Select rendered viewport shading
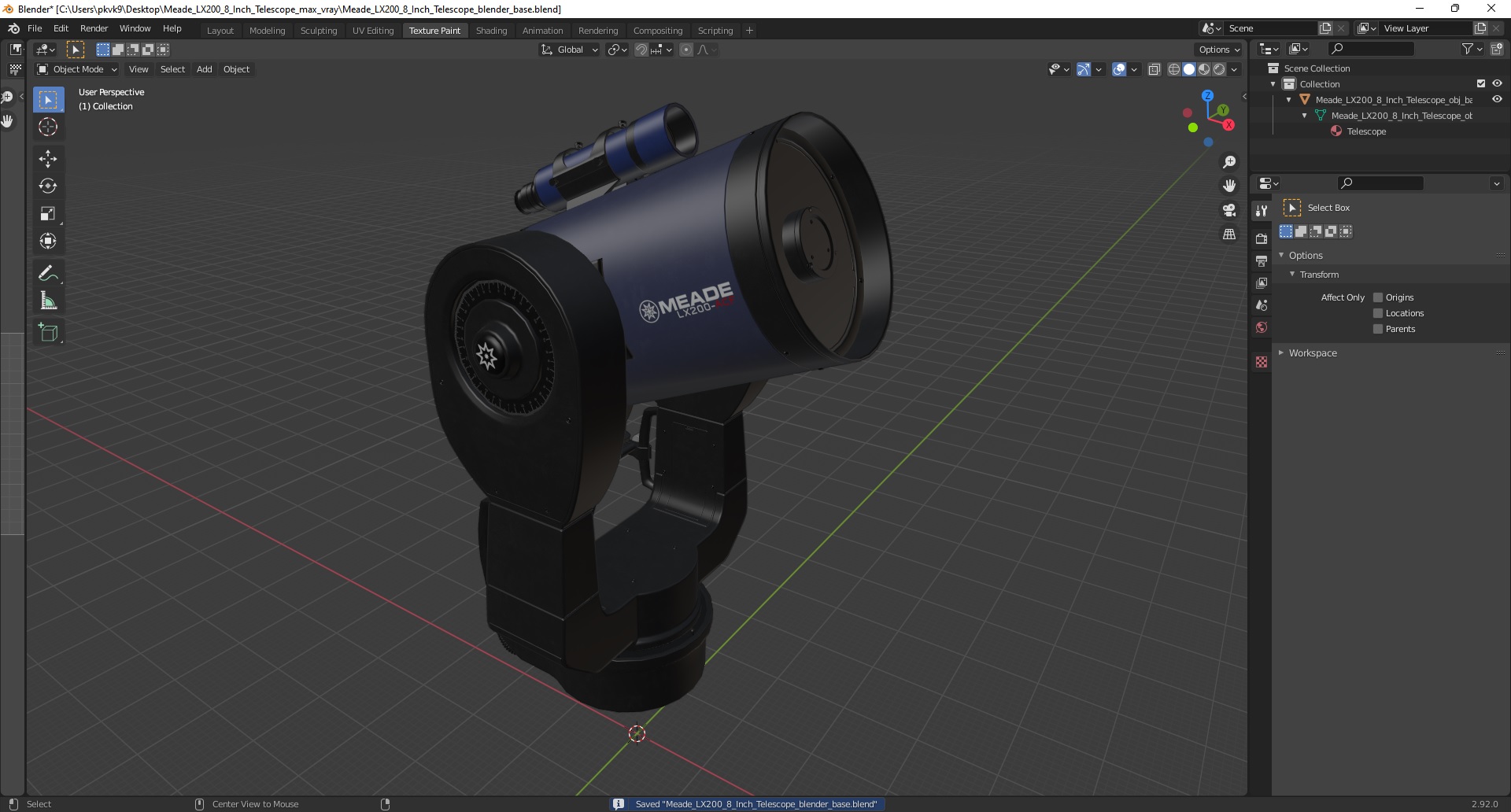 click(1219, 69)
